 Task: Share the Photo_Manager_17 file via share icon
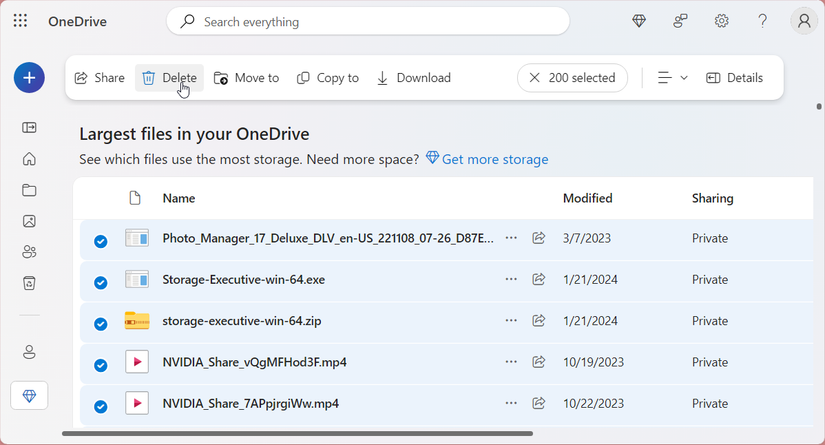click(x=538, y=238)
